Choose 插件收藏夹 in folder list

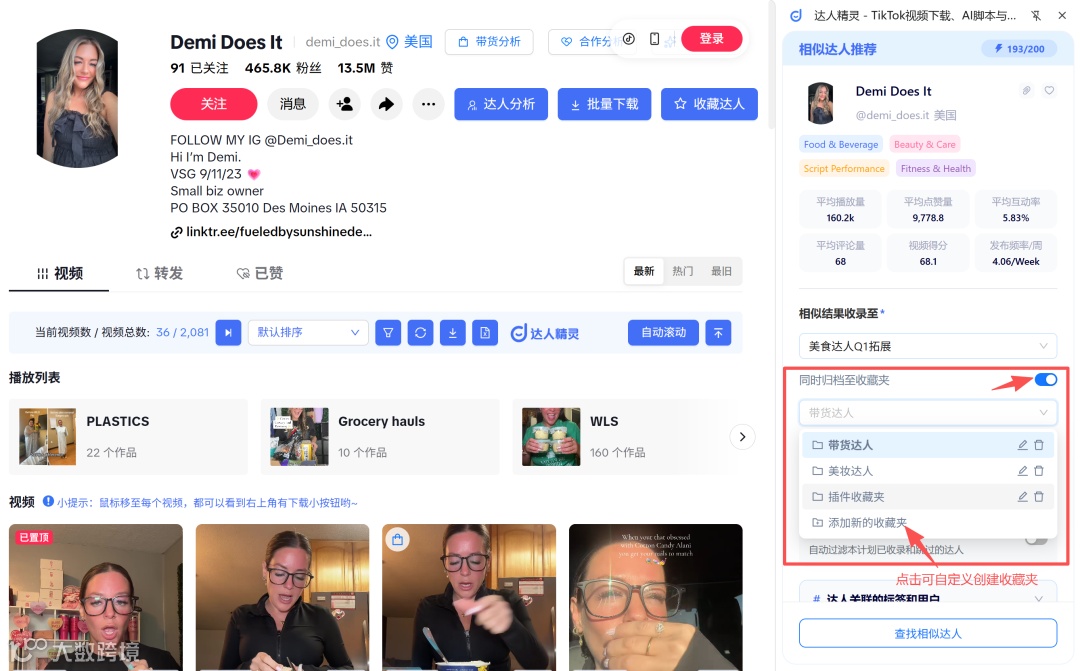point(927,497)
